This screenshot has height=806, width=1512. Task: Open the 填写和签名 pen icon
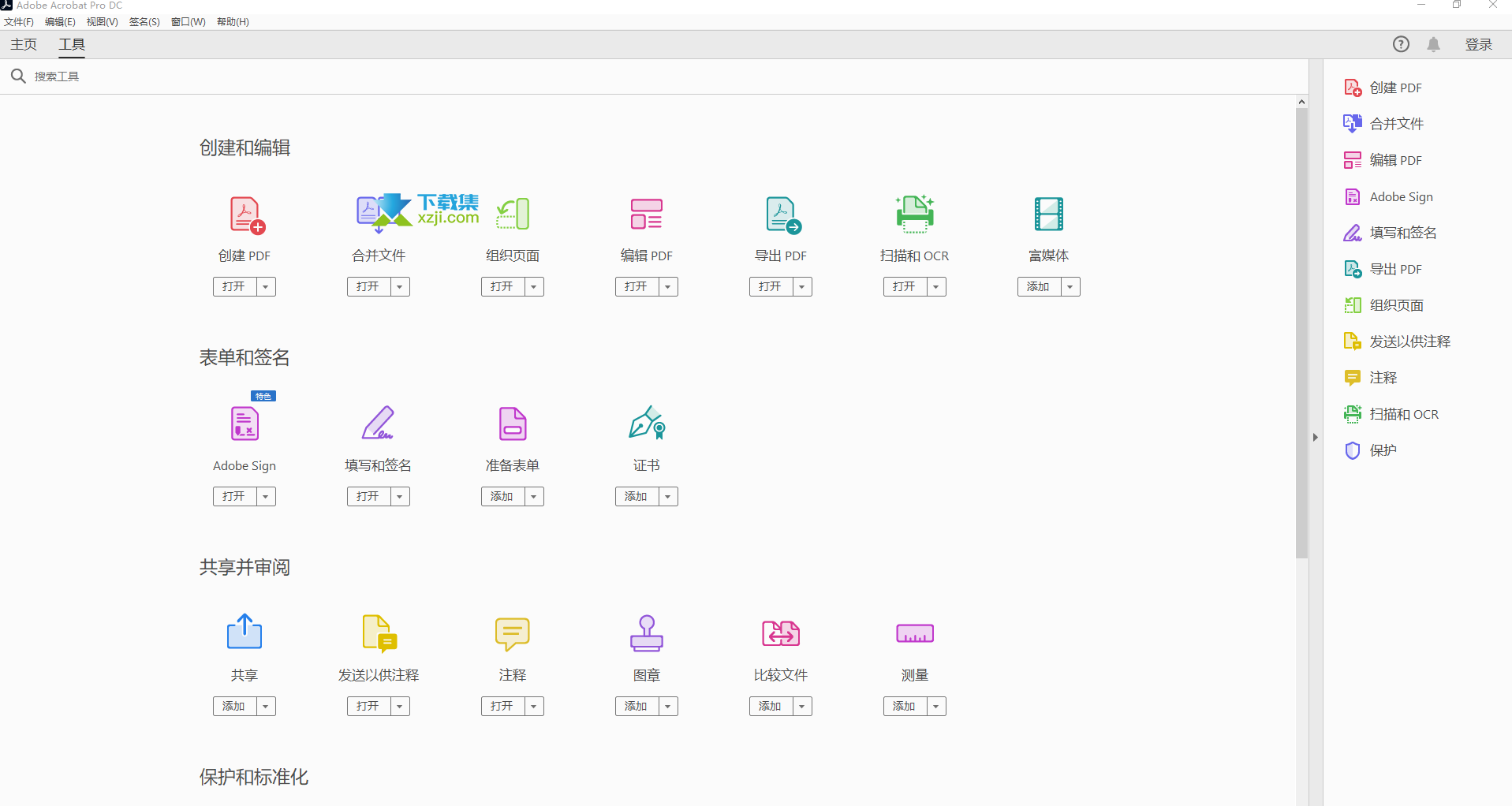click(378, 423)
